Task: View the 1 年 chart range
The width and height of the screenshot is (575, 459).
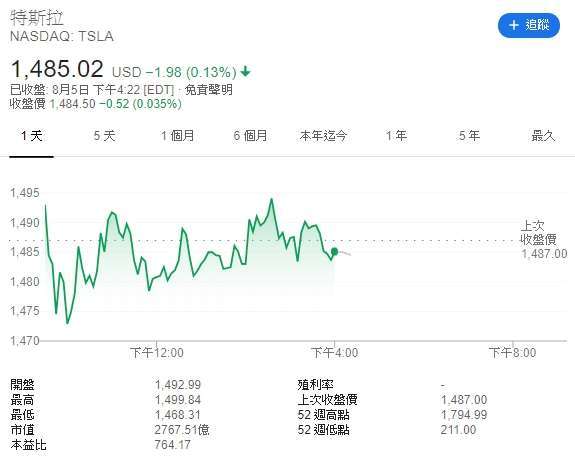Action: click(396, 136)
